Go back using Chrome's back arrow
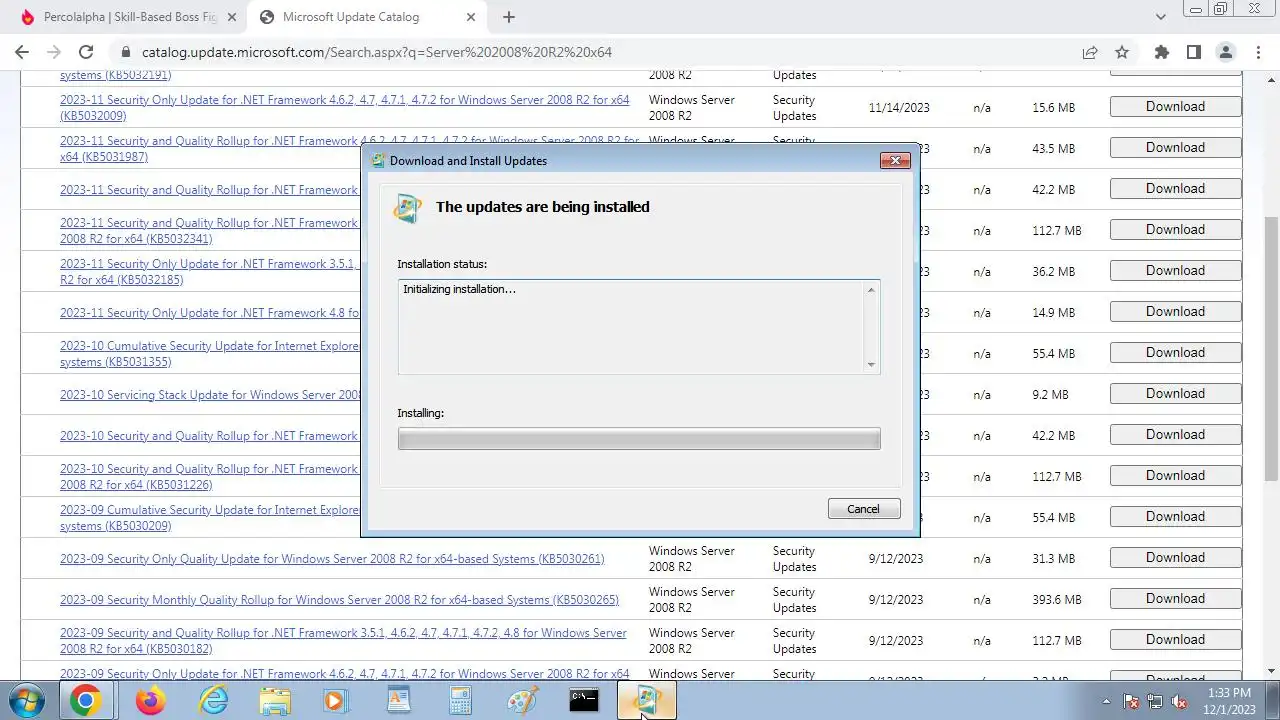This screenshot has height=720, width=1280. coord(22,52)
